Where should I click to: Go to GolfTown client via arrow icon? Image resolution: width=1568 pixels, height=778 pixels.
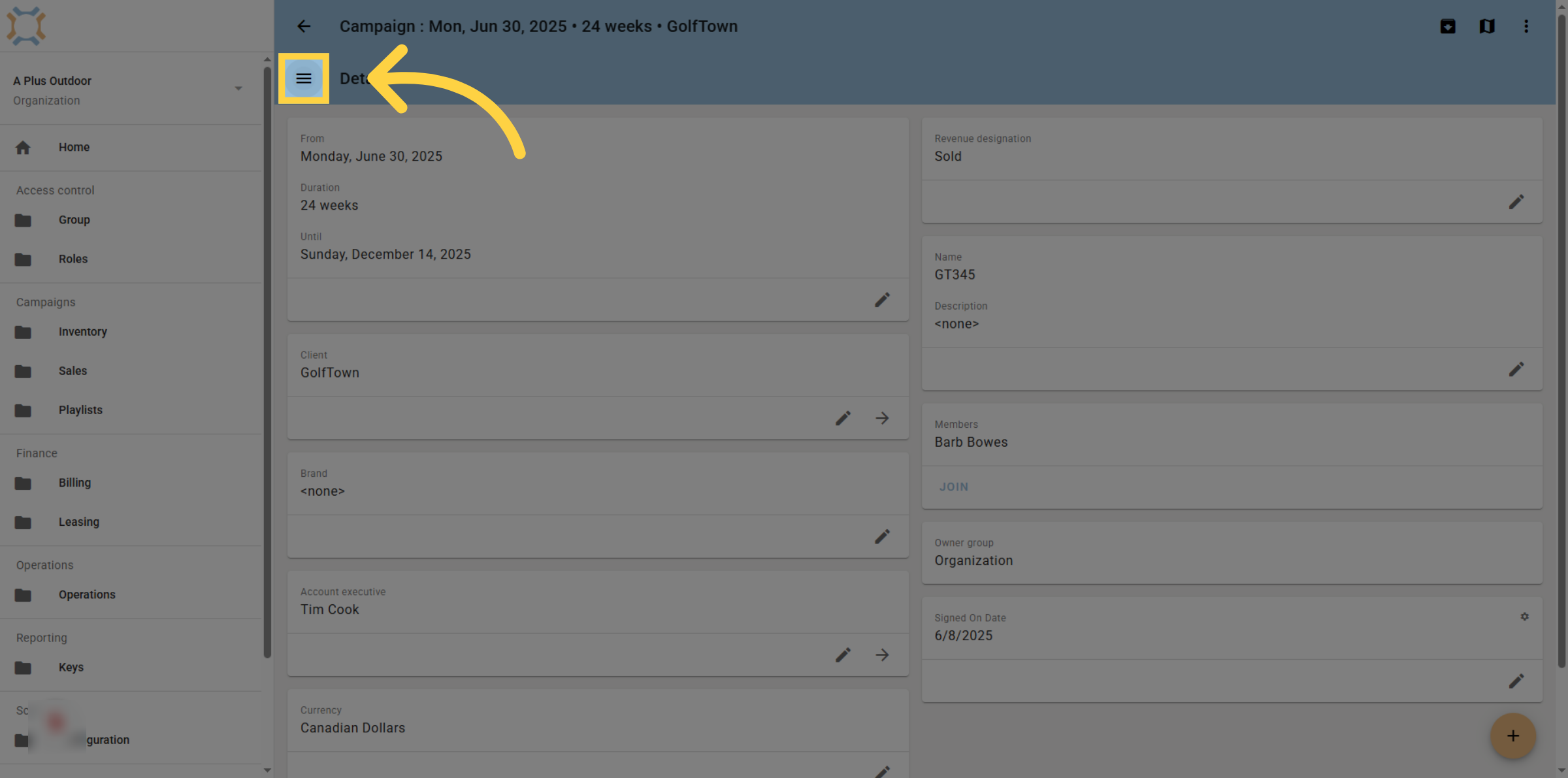882,418
